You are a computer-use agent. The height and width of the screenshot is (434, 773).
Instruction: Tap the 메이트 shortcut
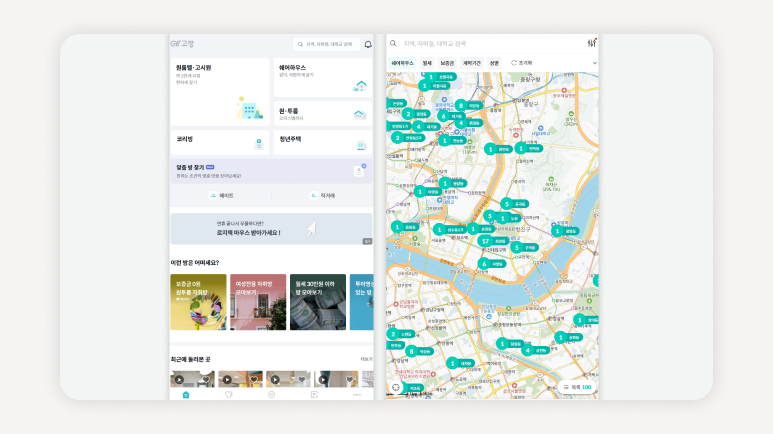[x=221, y=196]
